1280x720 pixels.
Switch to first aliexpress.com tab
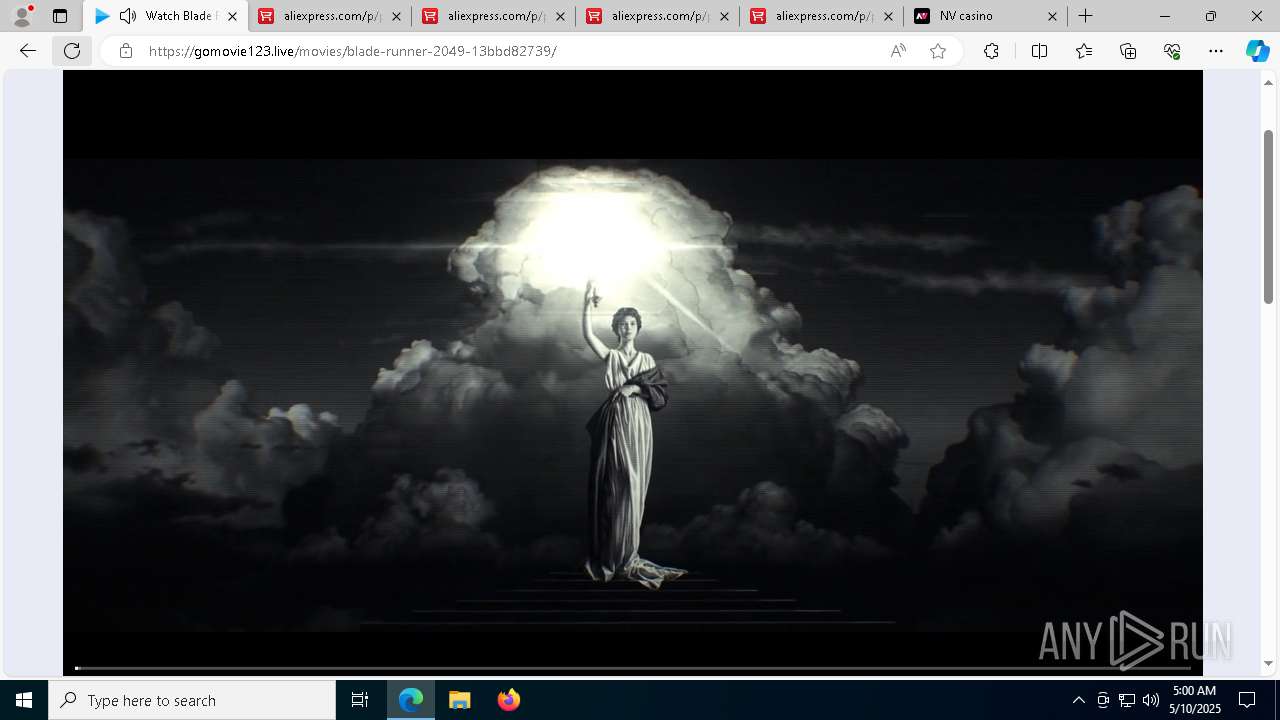pyautogui.click(x=330, y=16)
